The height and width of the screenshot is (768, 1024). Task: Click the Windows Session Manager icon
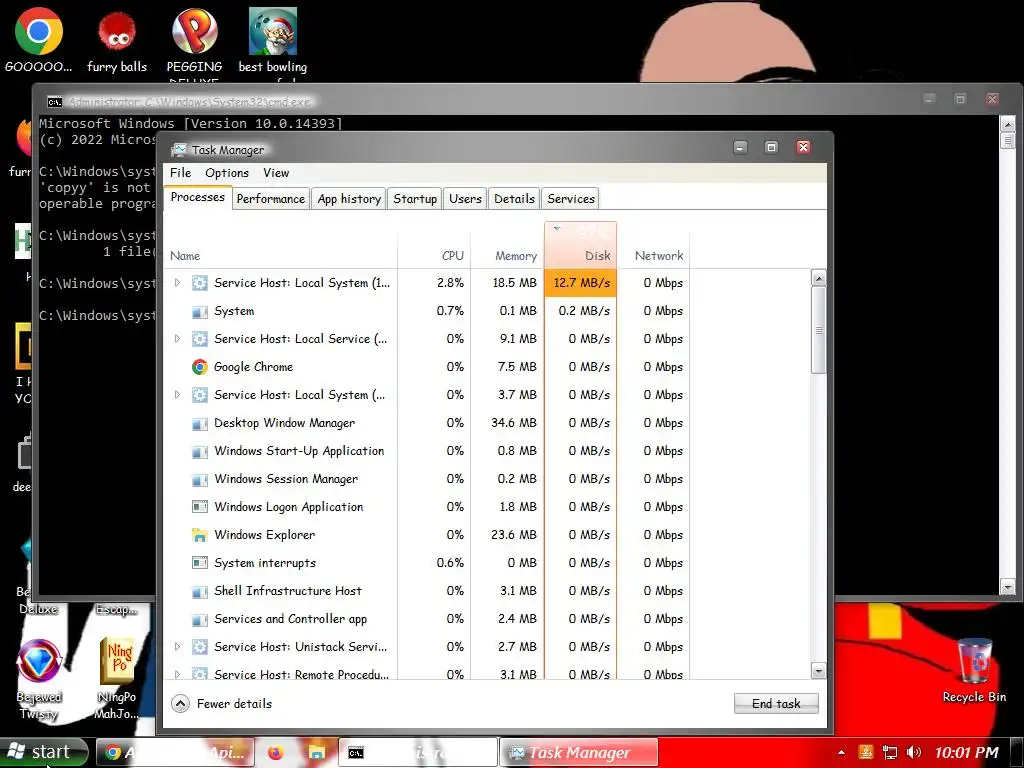[200, 479]
